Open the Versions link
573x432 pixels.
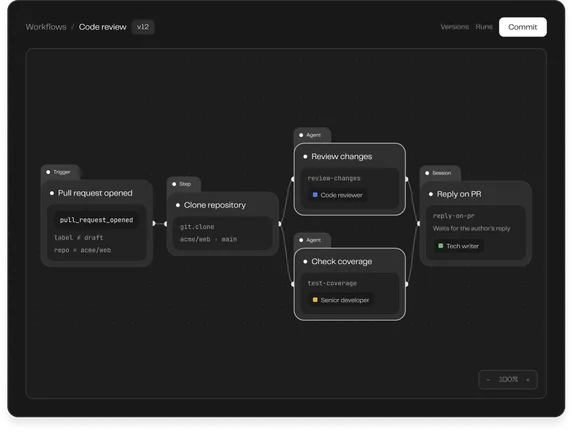(x=454, y=27)
